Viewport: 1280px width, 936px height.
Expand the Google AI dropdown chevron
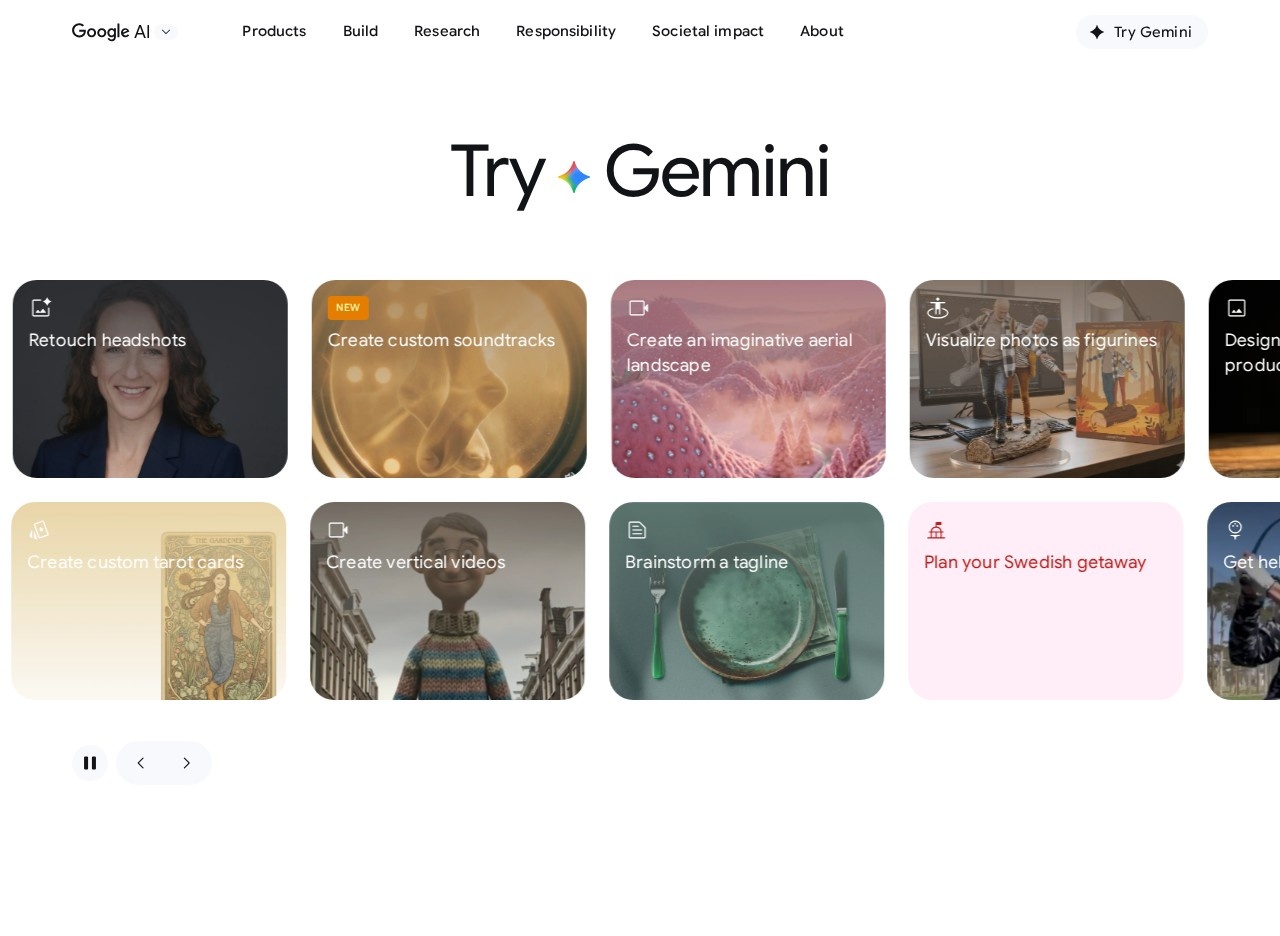pos(166,32)
